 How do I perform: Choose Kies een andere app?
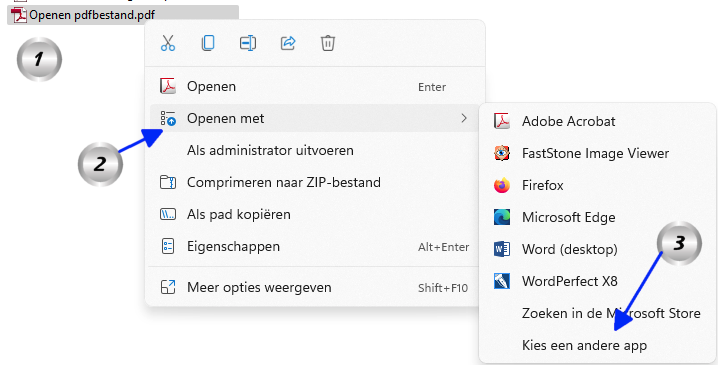597,345
